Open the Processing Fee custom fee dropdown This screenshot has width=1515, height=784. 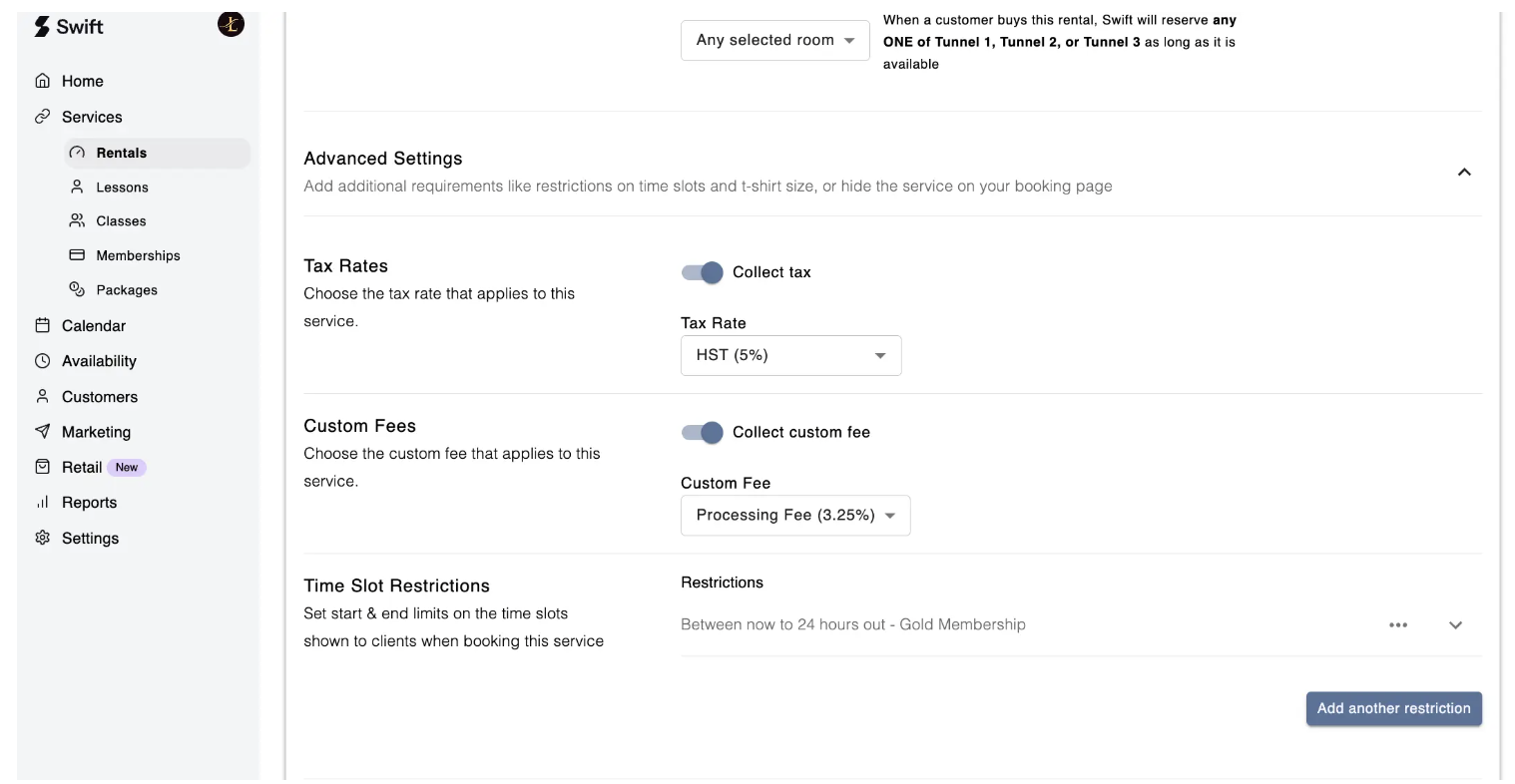click(x=794, y=516)
